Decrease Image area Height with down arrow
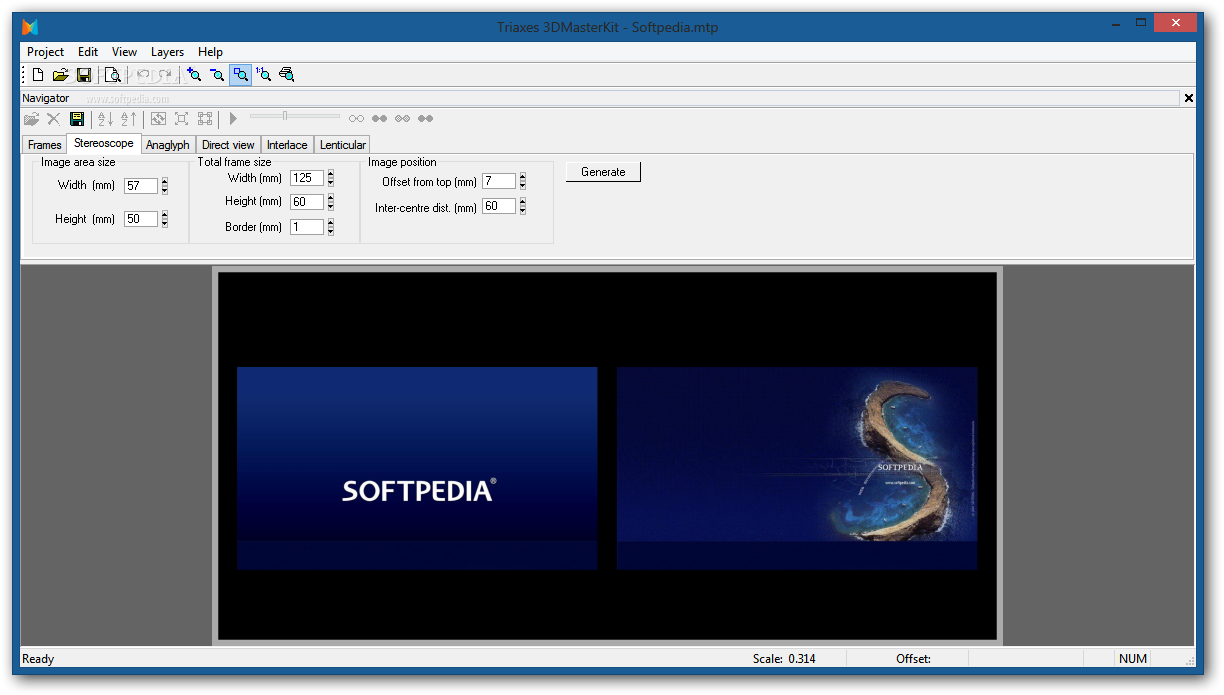The image size is (1224, 695). [x=165, y=223]
